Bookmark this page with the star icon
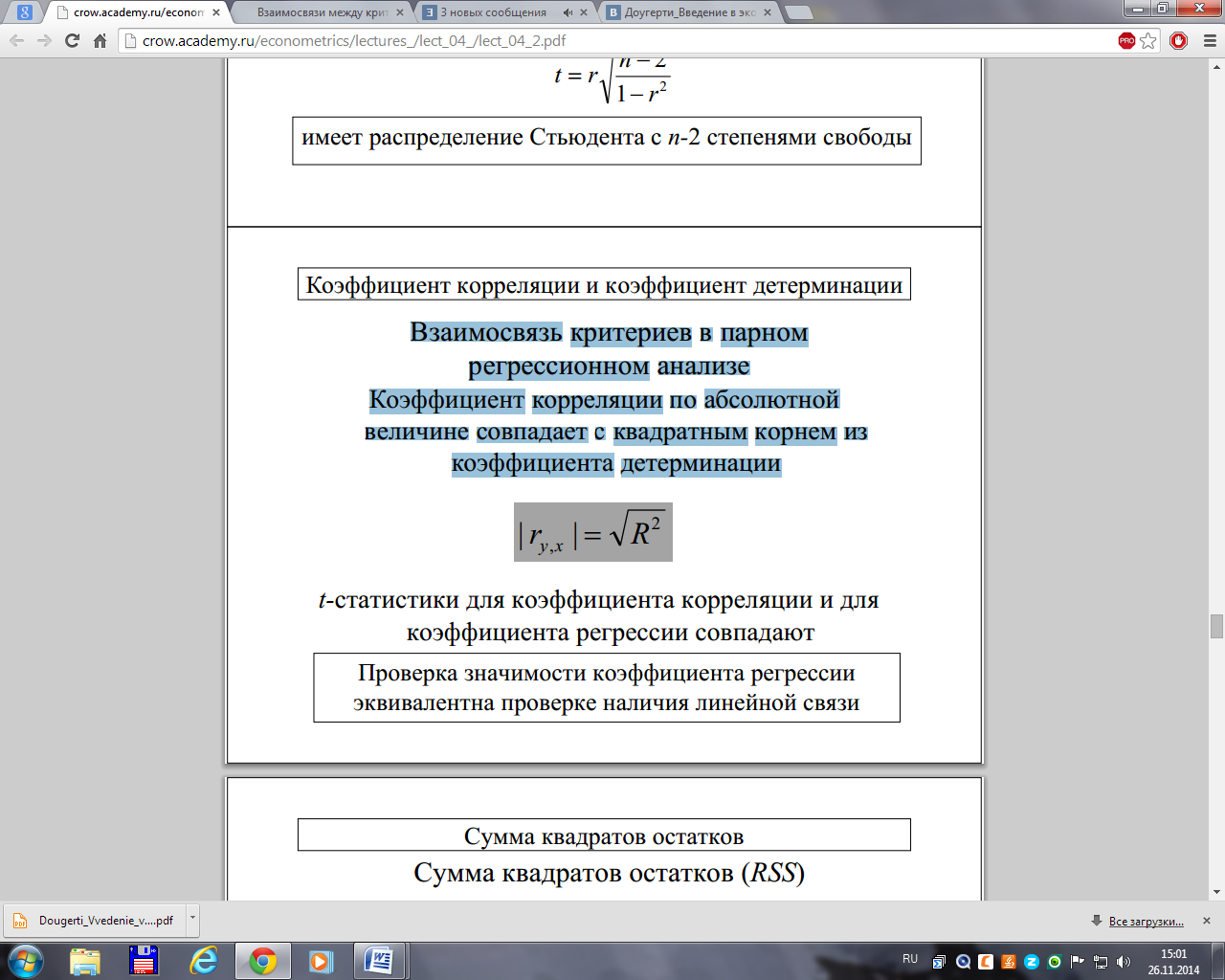Screen dimensions: 1225x980 pyautogui.click(x=1148, y=41)
